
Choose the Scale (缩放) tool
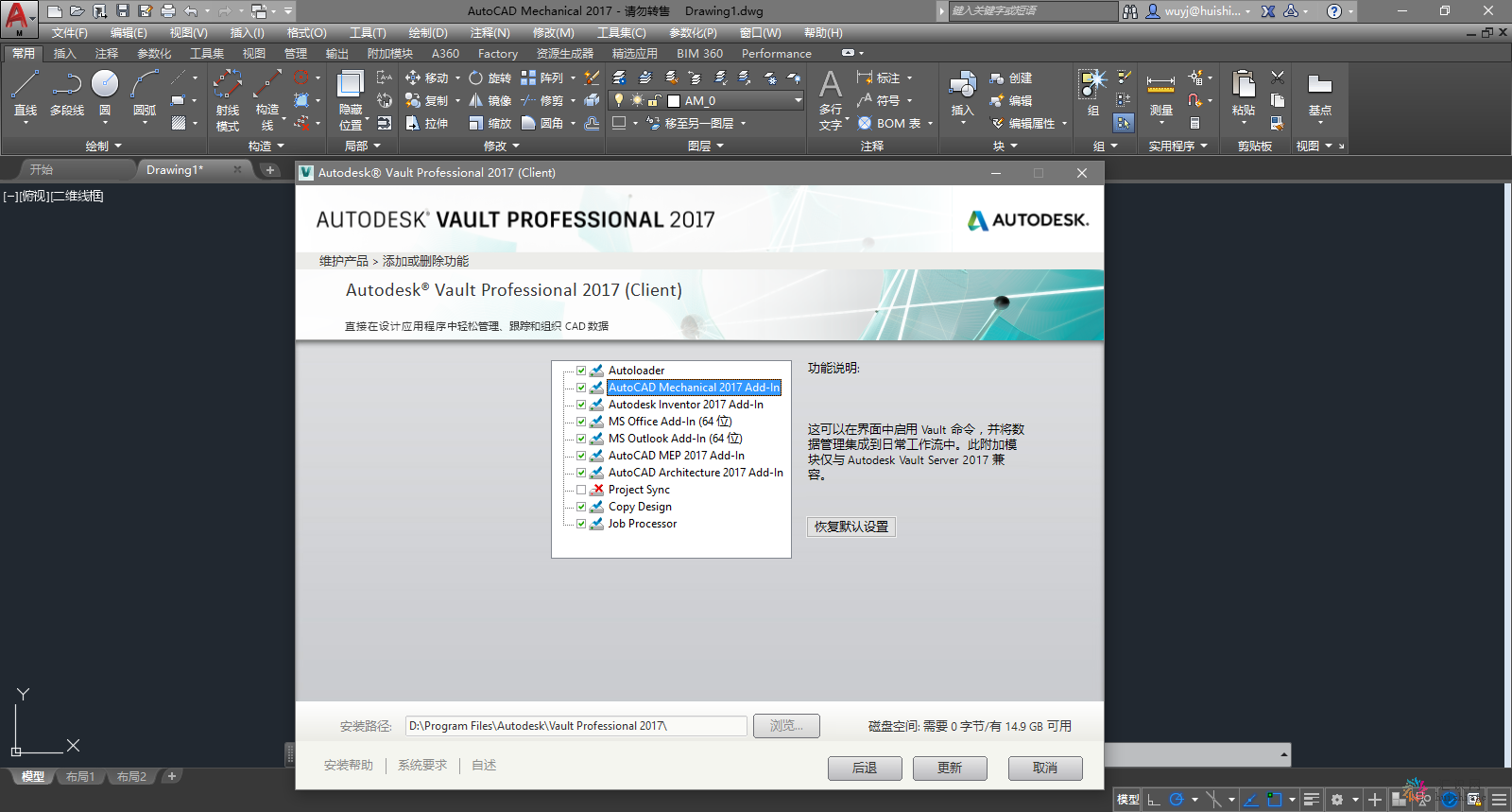490,123
